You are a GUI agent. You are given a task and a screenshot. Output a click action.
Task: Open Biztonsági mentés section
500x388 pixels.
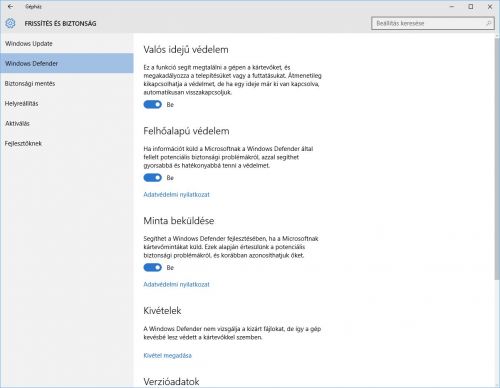tap(67, 83)
